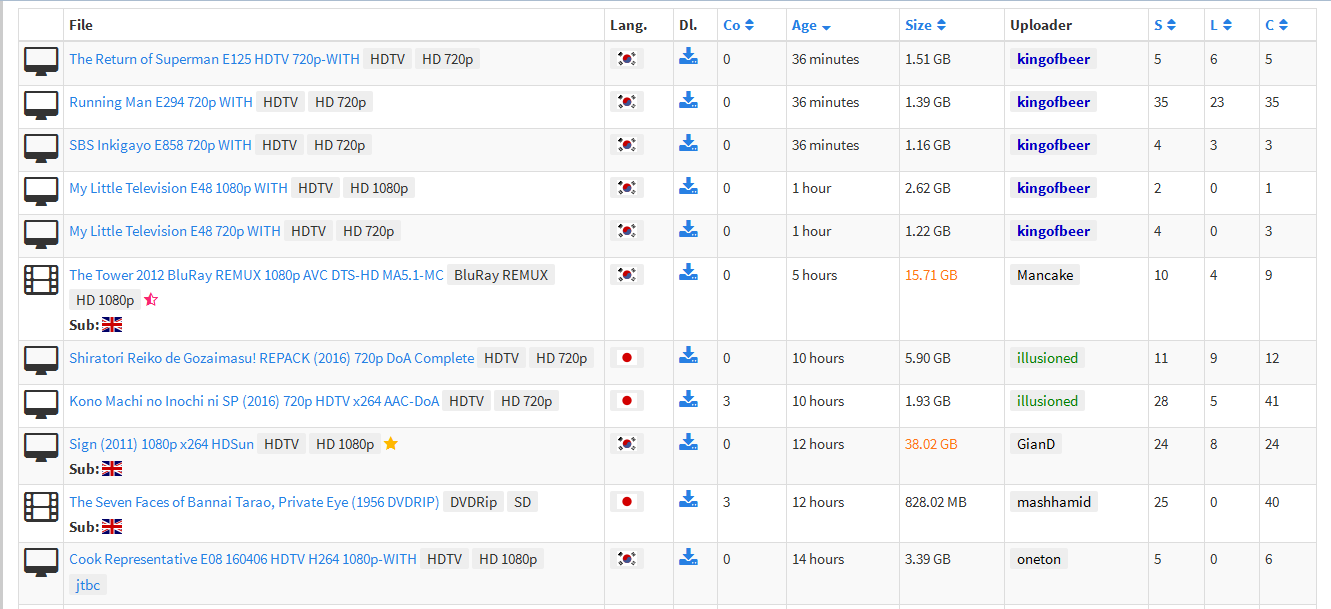Click the TV icon beside SBS Inkigayo E858
The height and width of the screenshot is (609, 1331).
coord(41,147)
